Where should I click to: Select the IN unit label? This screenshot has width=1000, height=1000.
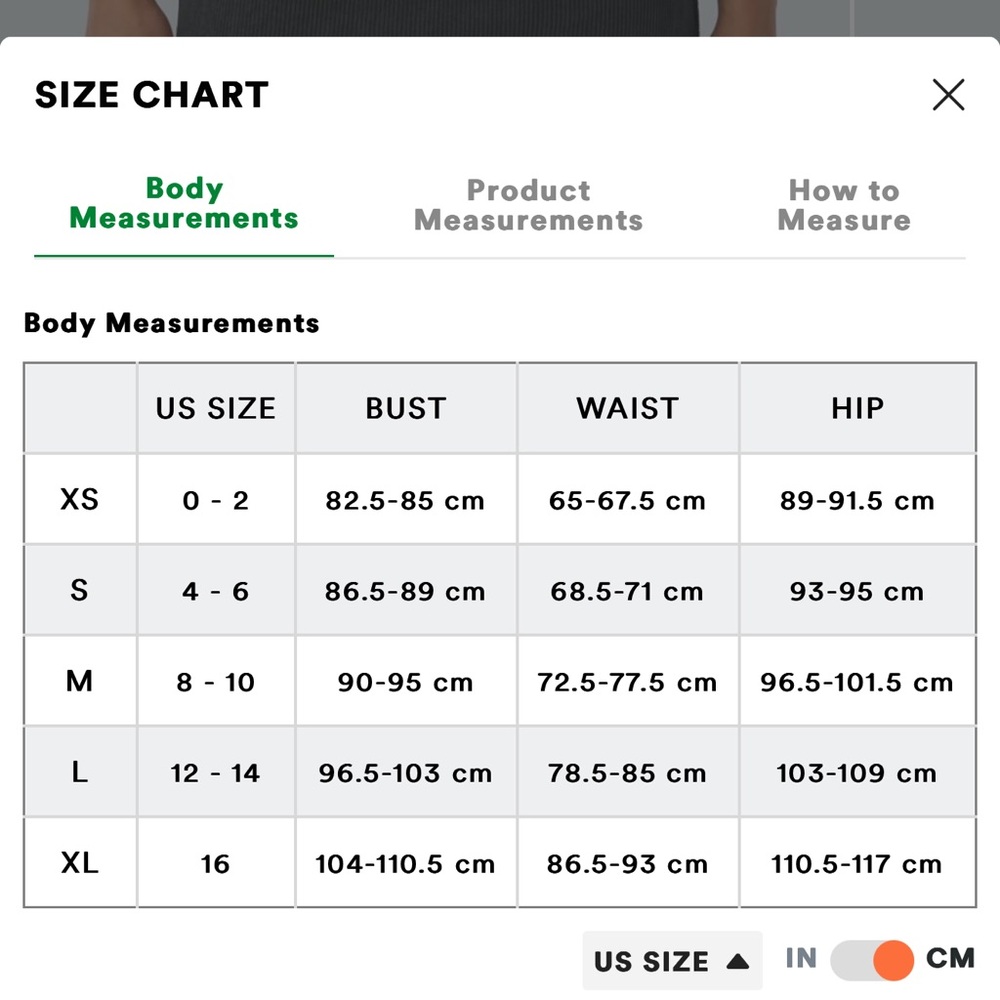tap(801, 958)
